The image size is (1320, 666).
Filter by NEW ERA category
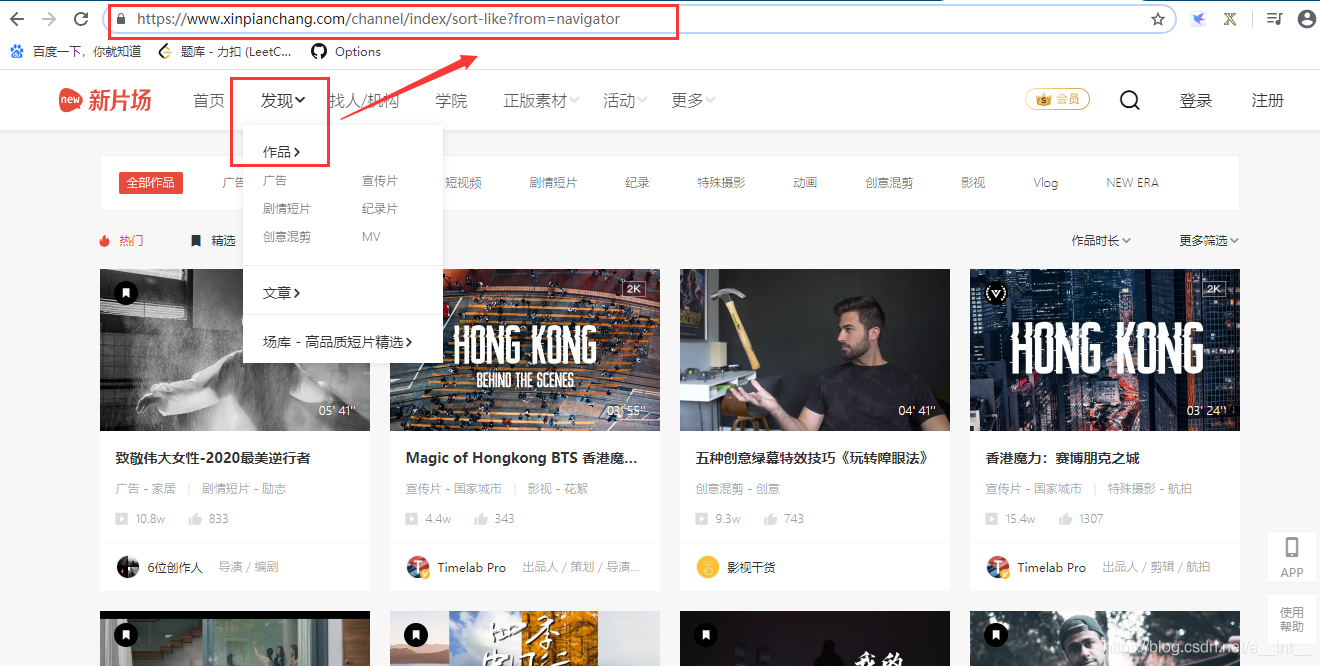[x=1132, y=183]
